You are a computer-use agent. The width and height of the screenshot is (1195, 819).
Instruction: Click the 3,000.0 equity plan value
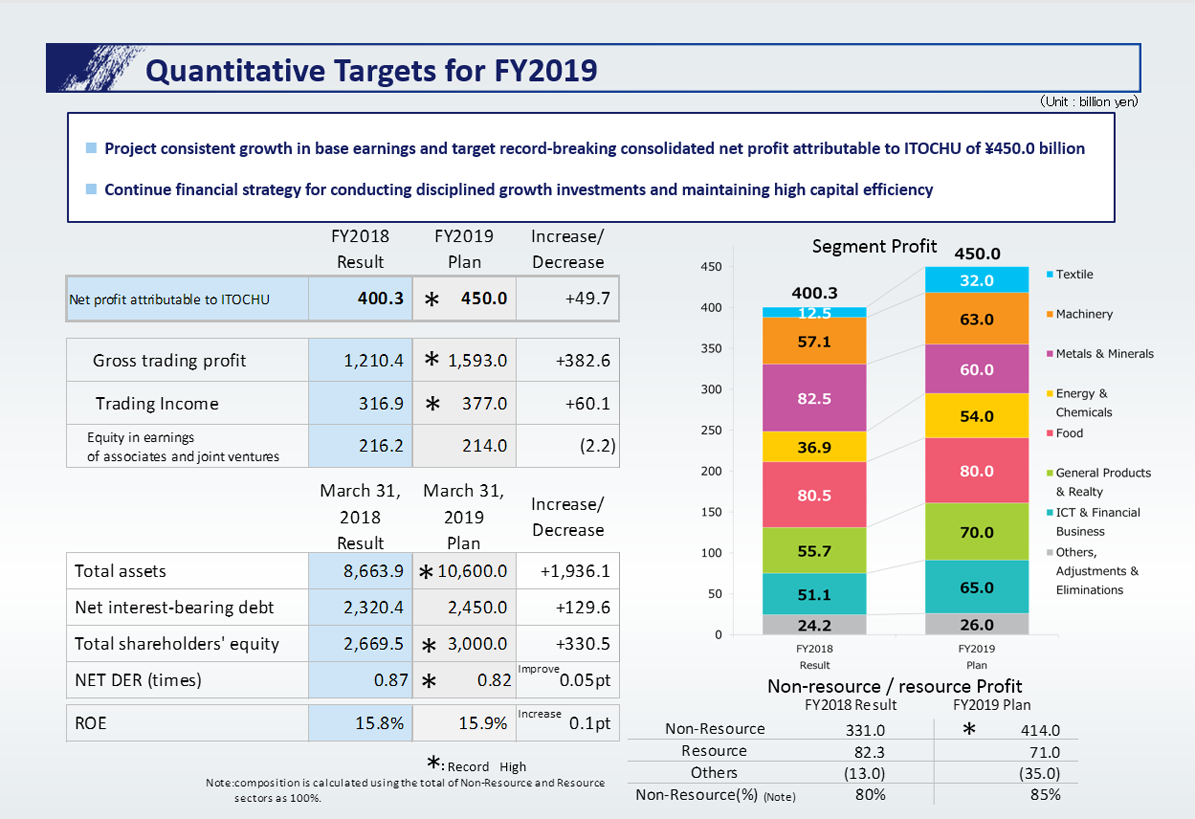coord(477,644)
